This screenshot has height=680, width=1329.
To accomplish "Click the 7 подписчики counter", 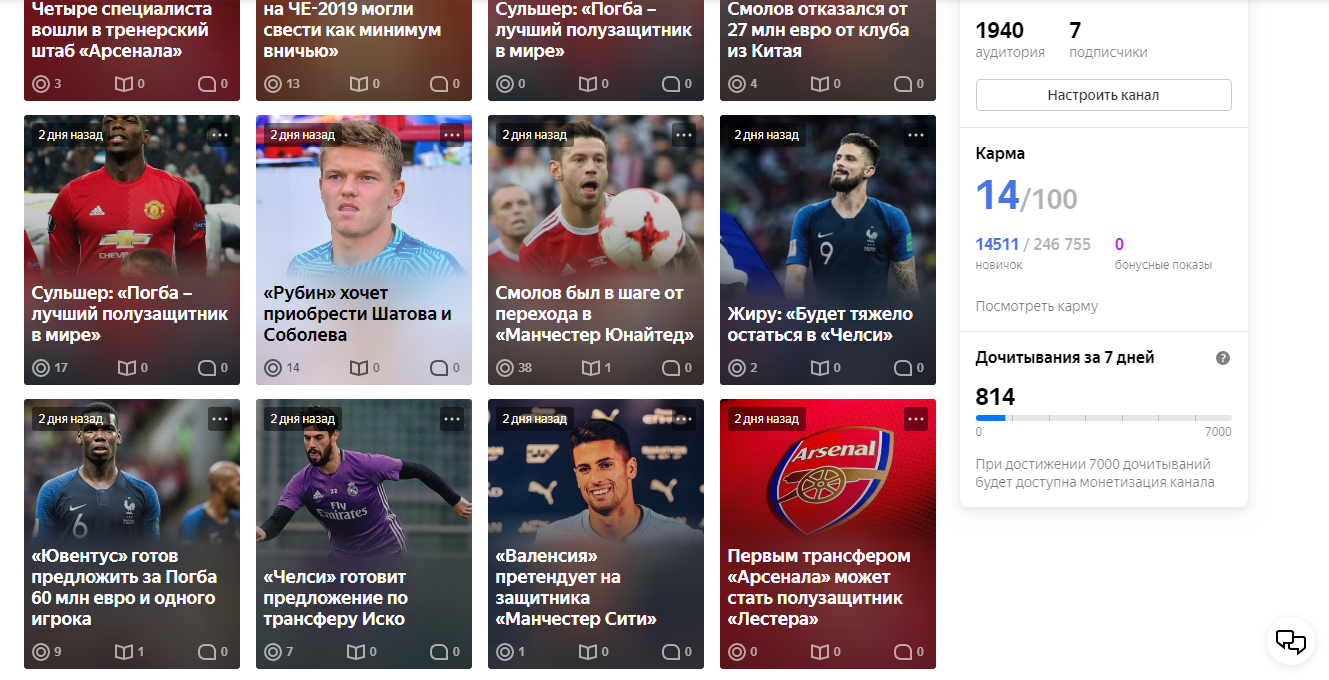I will click(1107, 40).
